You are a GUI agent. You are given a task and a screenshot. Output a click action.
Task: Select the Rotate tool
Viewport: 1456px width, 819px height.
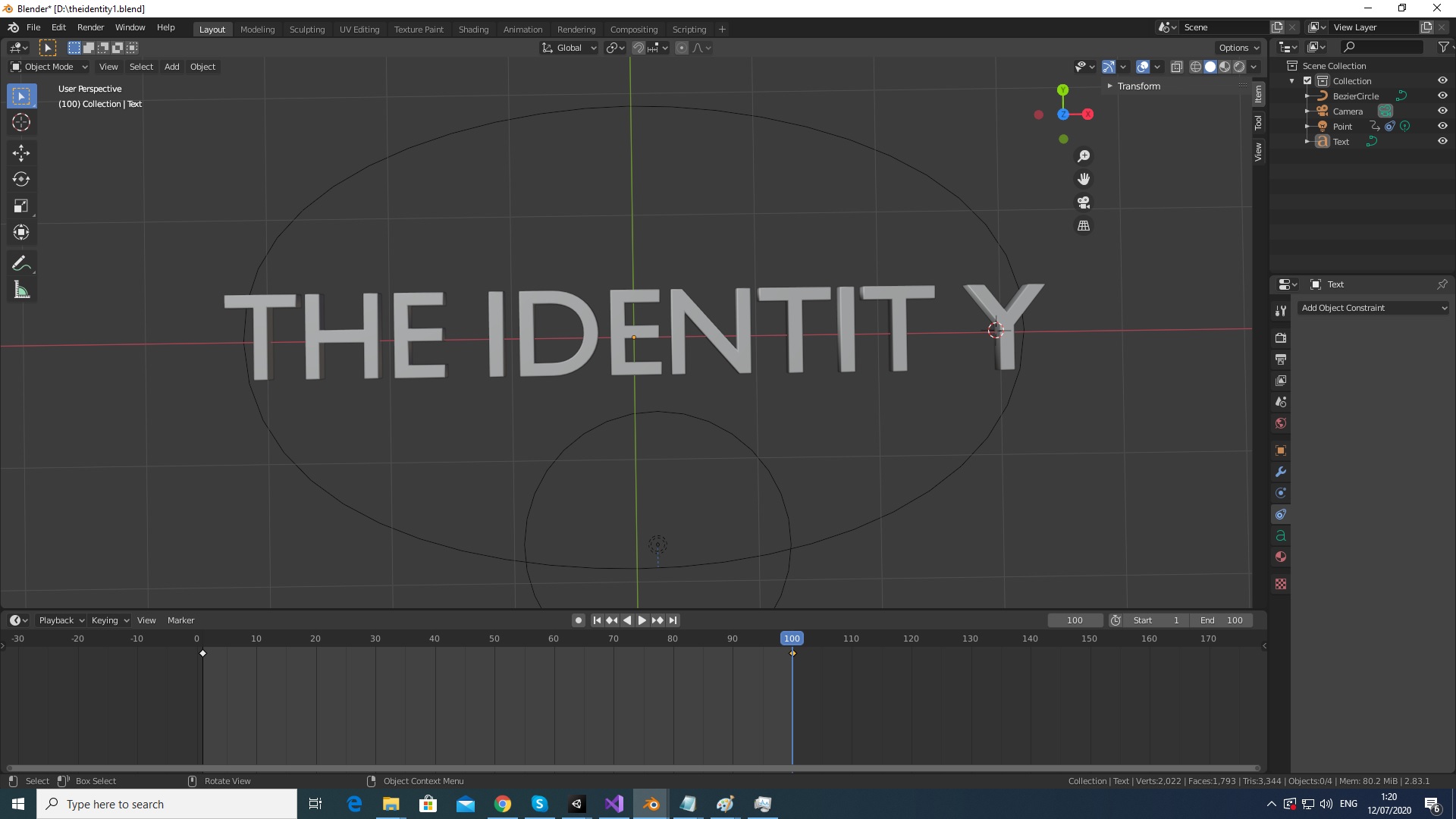click(x=21, y=179)
